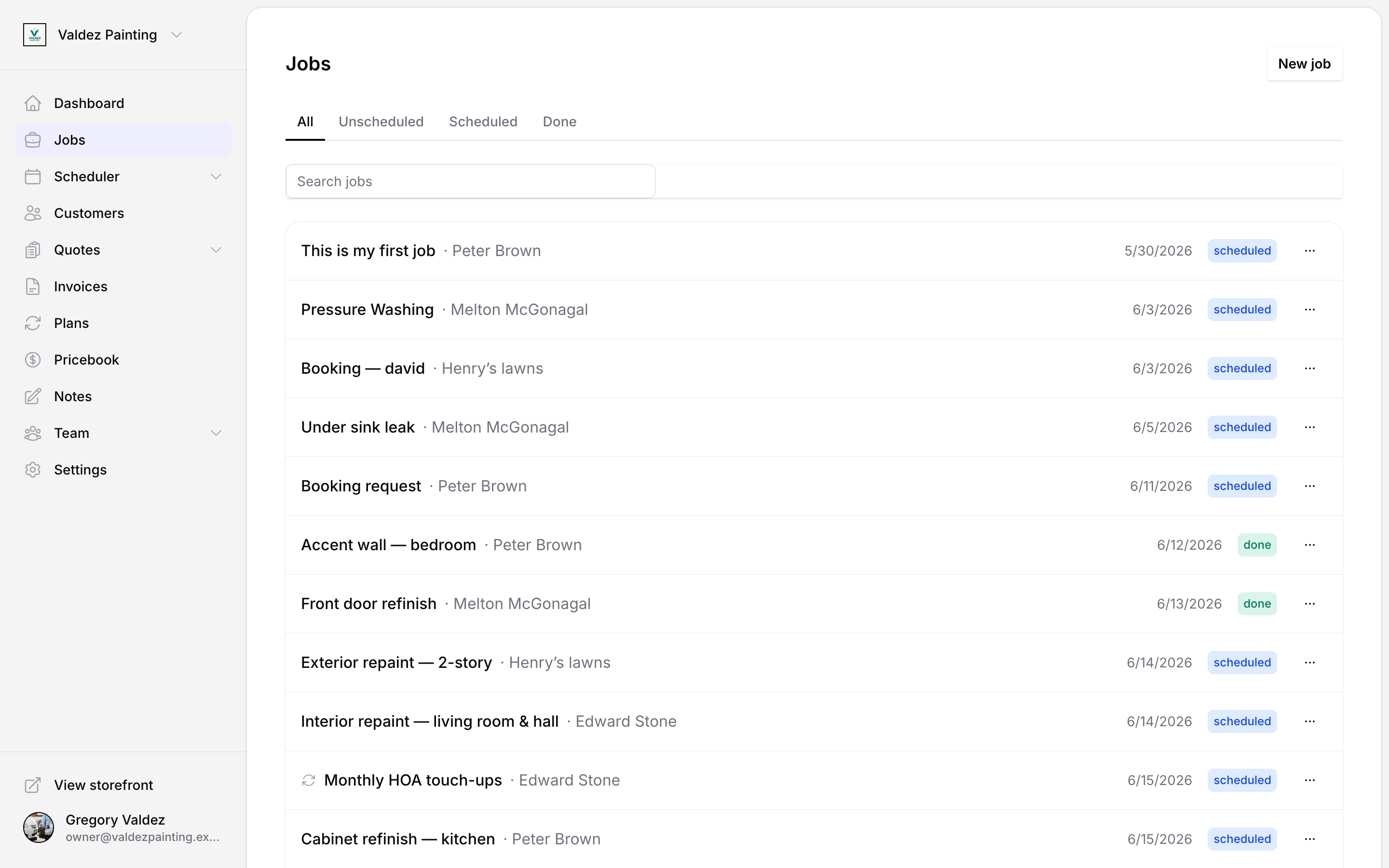Viewport: 1389px width, 868px height.
Task: Click the 5/30/2026 date on first job
Action: [x=1158, y=251]
